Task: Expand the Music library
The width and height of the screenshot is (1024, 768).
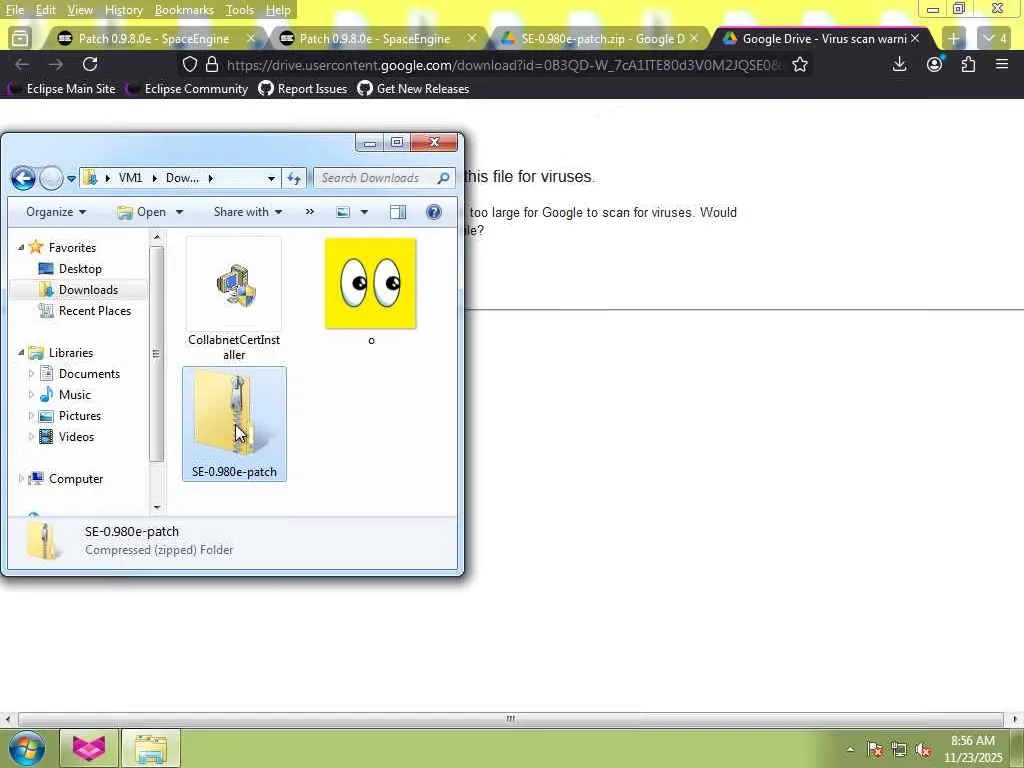Action: click(31, 394)
